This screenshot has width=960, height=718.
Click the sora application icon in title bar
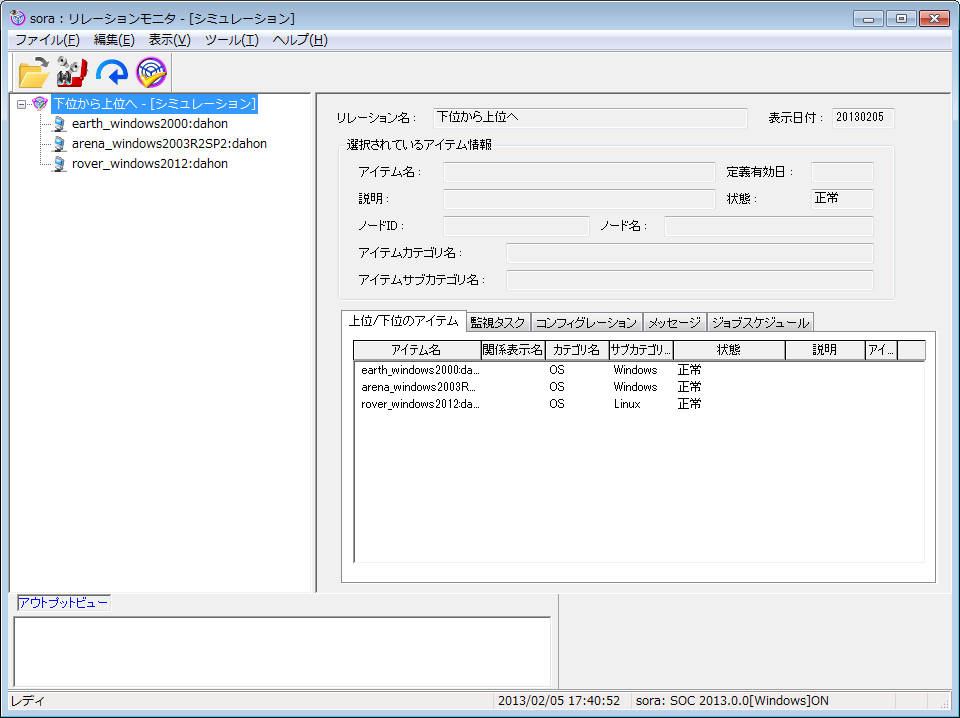pyautogui.click(x=18, y=18)
